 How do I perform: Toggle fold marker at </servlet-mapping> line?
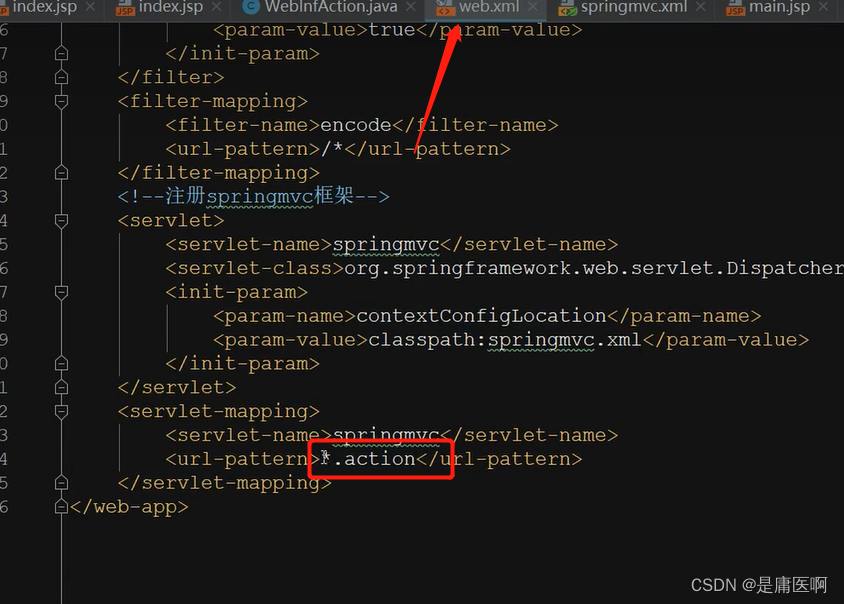pos(61,483)
